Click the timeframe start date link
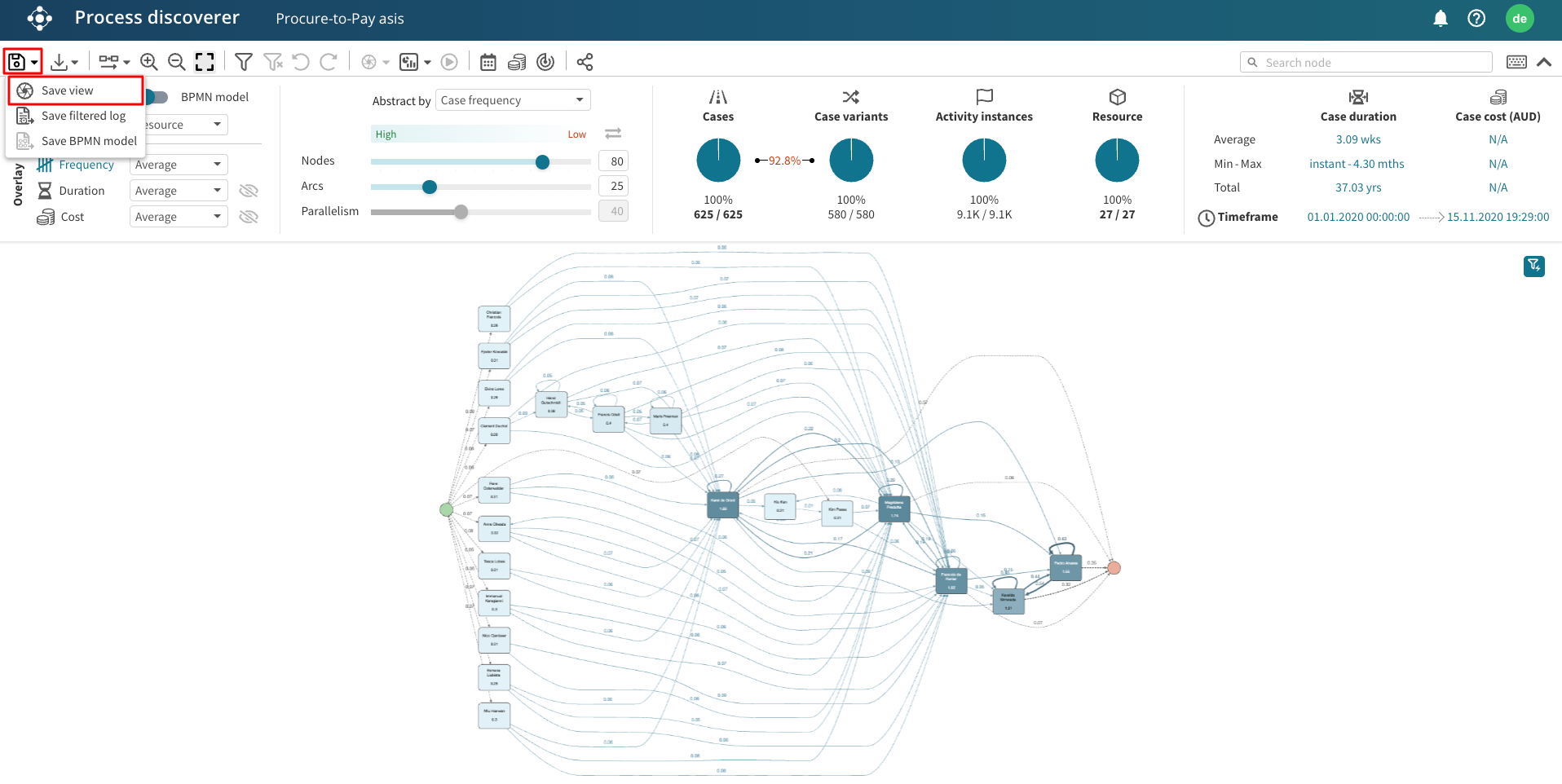1562x784 pixels. tap(1358, 217)
